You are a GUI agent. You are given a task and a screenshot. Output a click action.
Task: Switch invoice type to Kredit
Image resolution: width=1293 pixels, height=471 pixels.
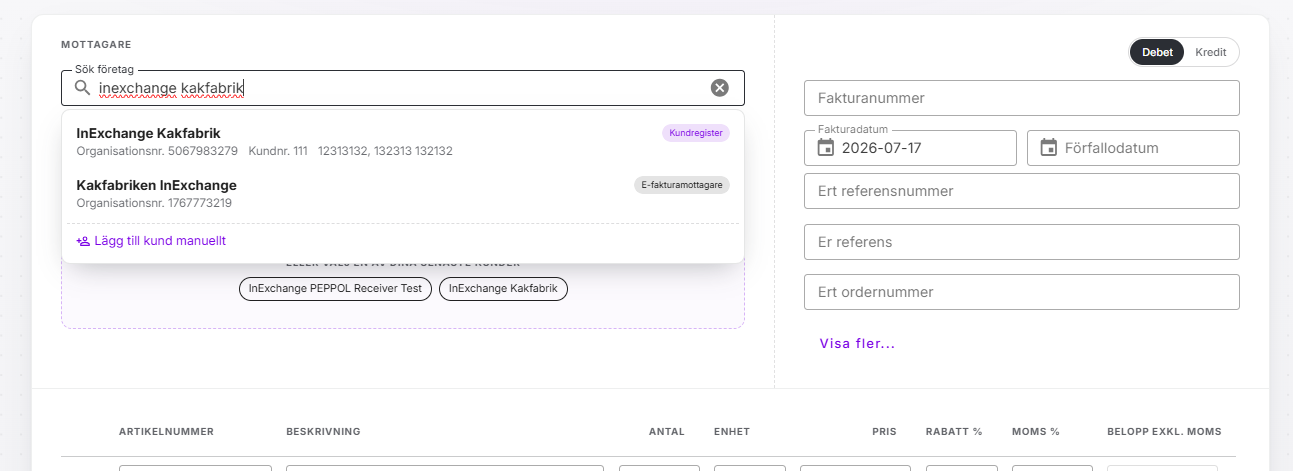[x=1211, y=52]
